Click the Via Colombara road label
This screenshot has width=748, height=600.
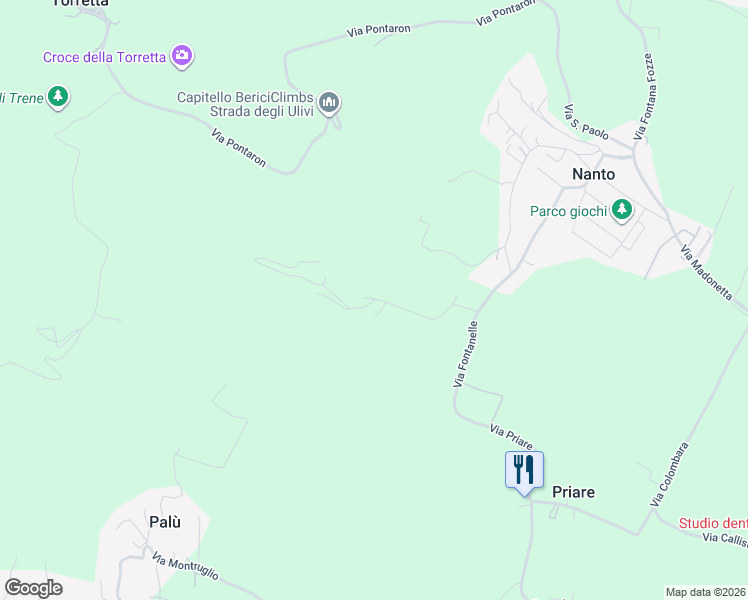pos(669,474)
